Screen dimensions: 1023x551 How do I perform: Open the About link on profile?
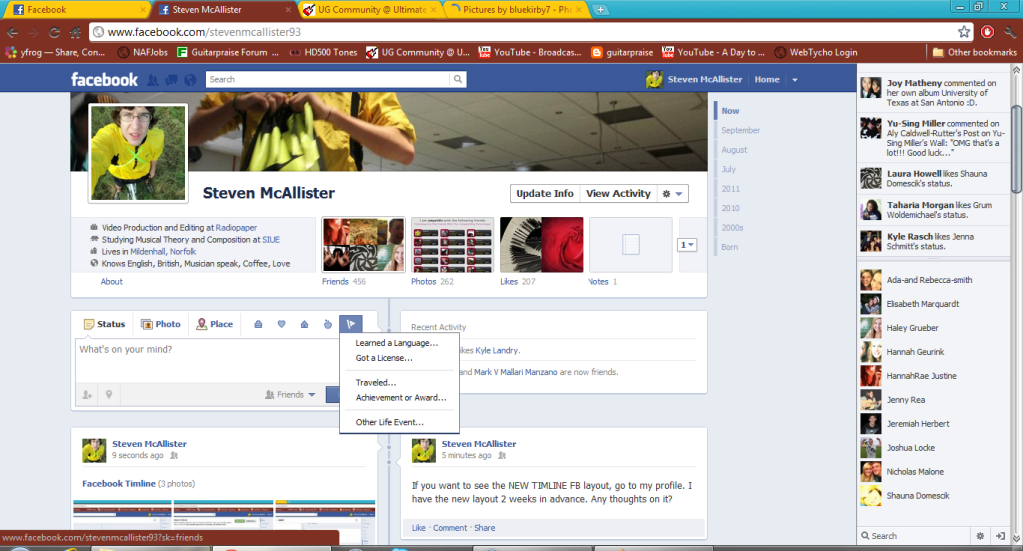(112, 282)
